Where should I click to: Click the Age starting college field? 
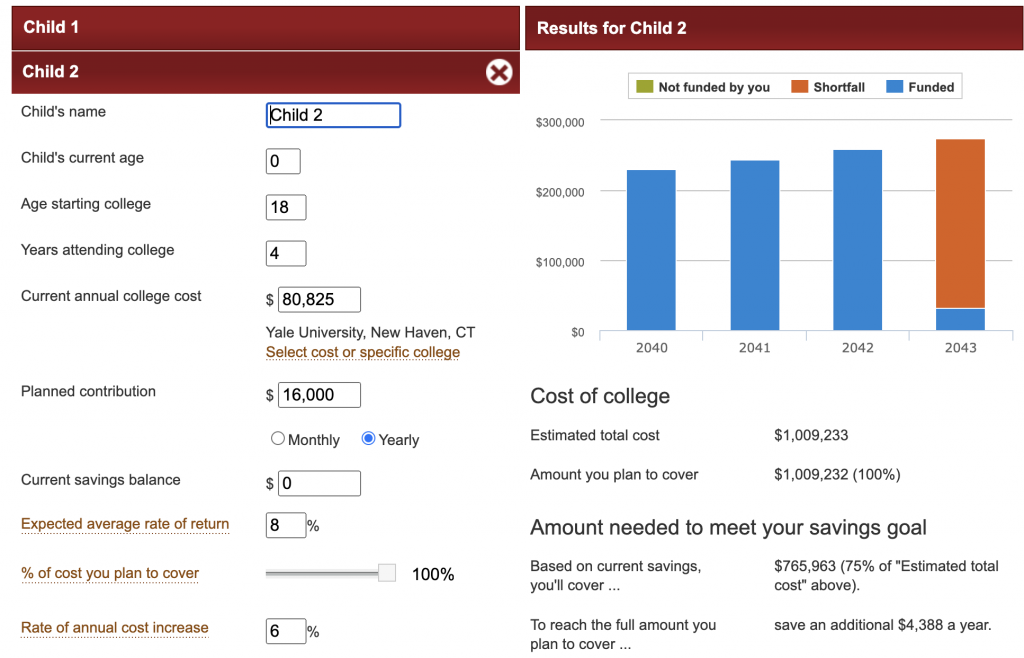(286, 207)
